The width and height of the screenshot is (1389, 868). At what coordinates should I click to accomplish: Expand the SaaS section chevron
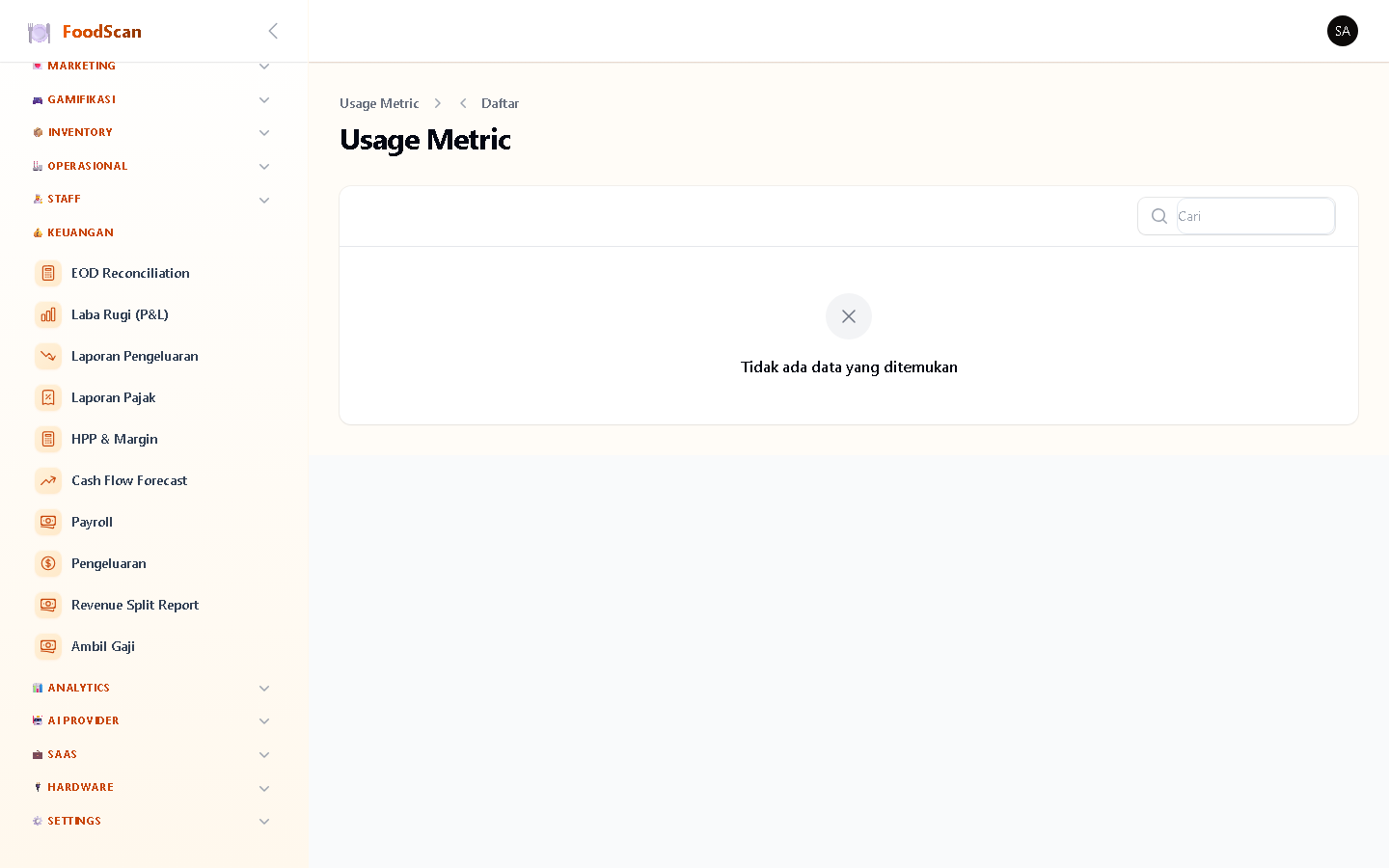click(x=264, y=755)
